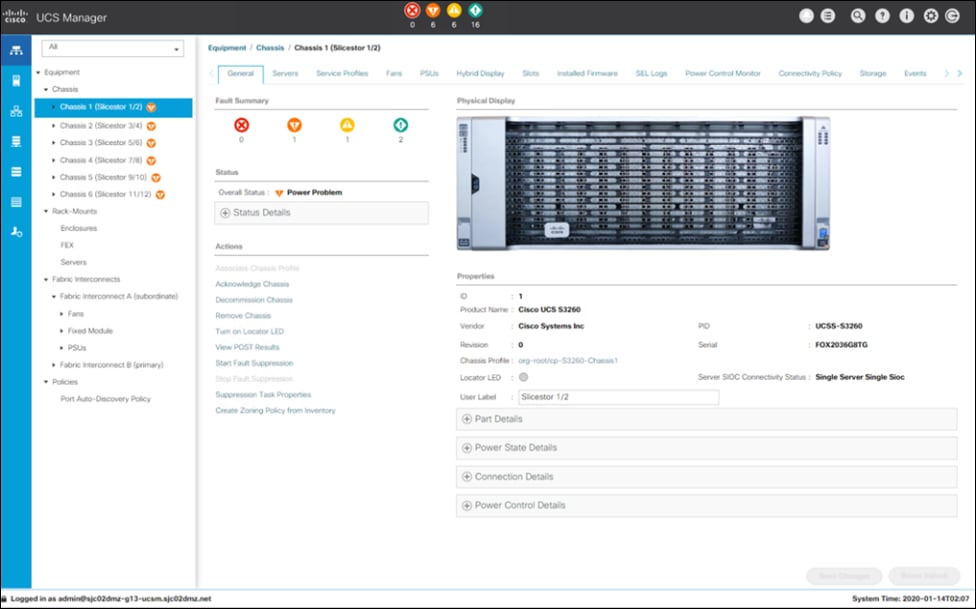
Task: Open the Storage icon in the navigation bar
Action: pyautogui.click(x=16, y=202)
